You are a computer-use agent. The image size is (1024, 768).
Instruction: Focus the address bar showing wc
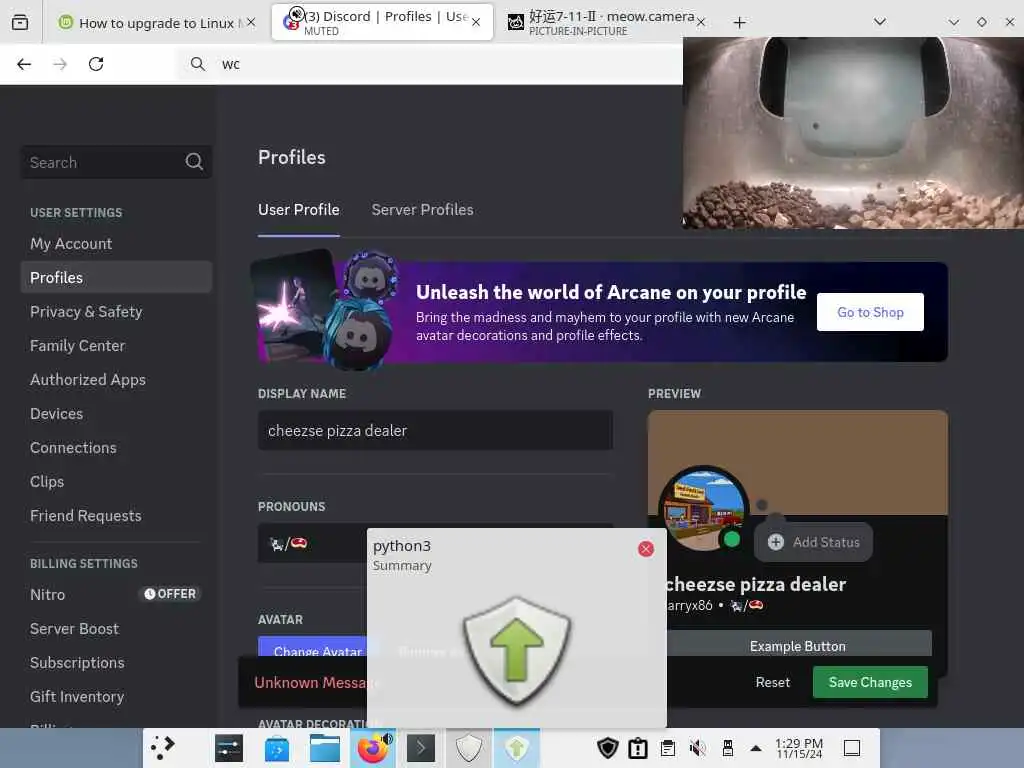[x=431, y=64]
